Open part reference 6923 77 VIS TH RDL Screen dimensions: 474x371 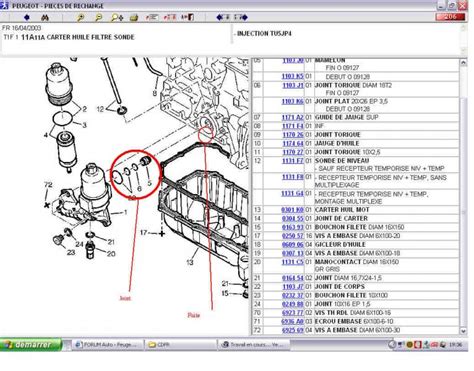coord(293,313)
